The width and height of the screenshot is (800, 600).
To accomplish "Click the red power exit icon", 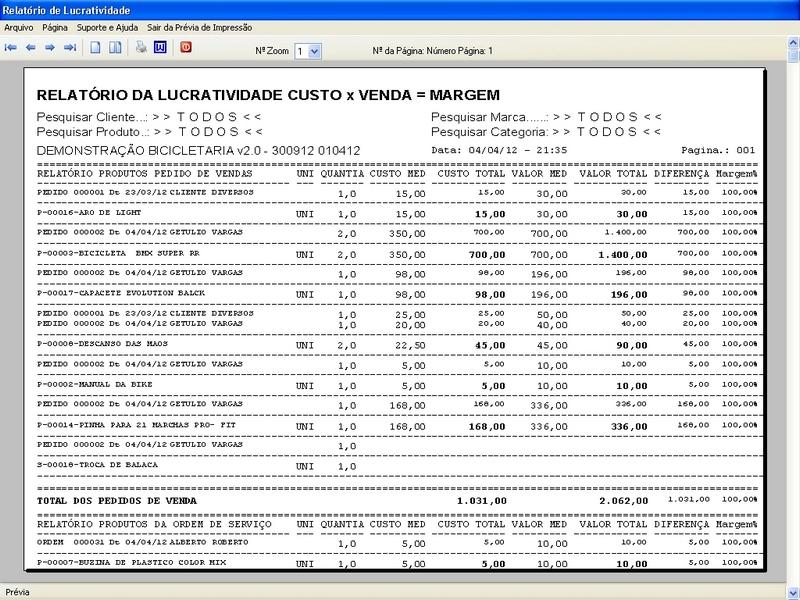I will 186,48.
